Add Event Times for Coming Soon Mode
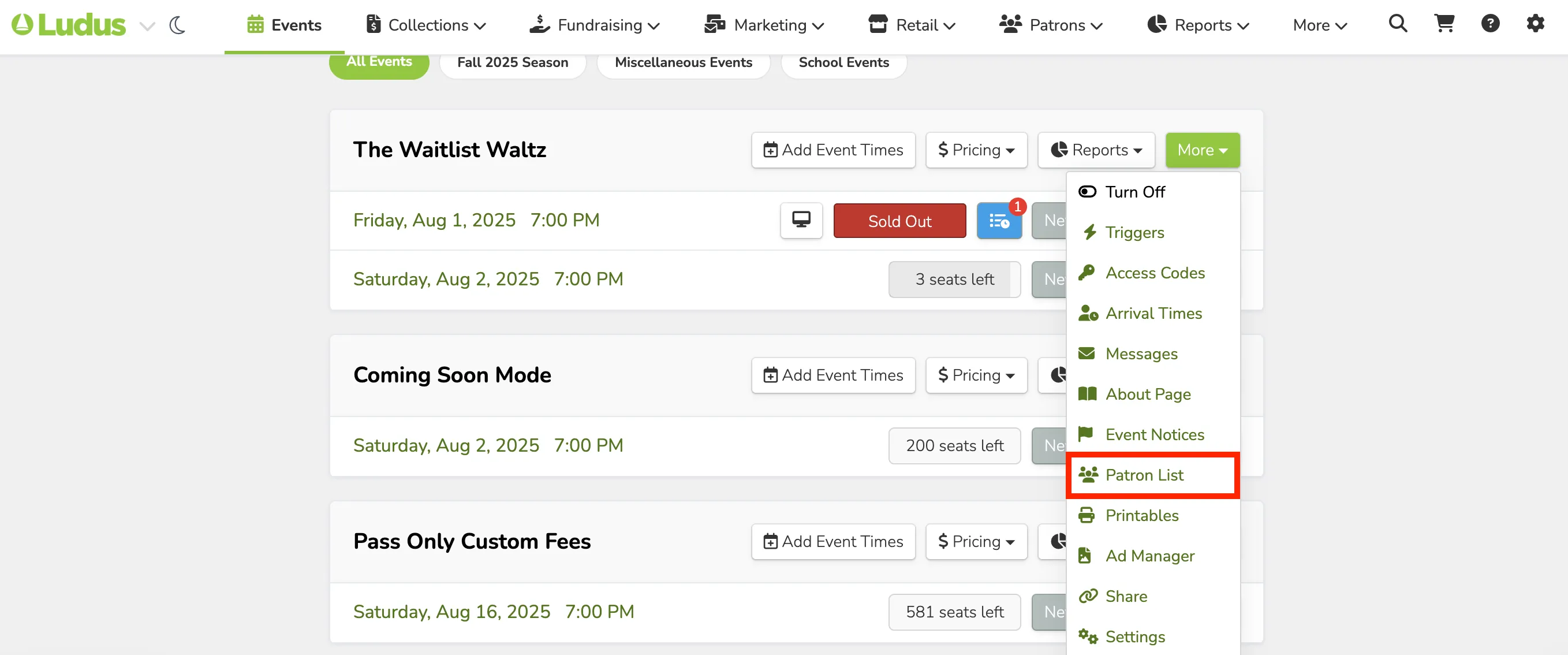 833,375
